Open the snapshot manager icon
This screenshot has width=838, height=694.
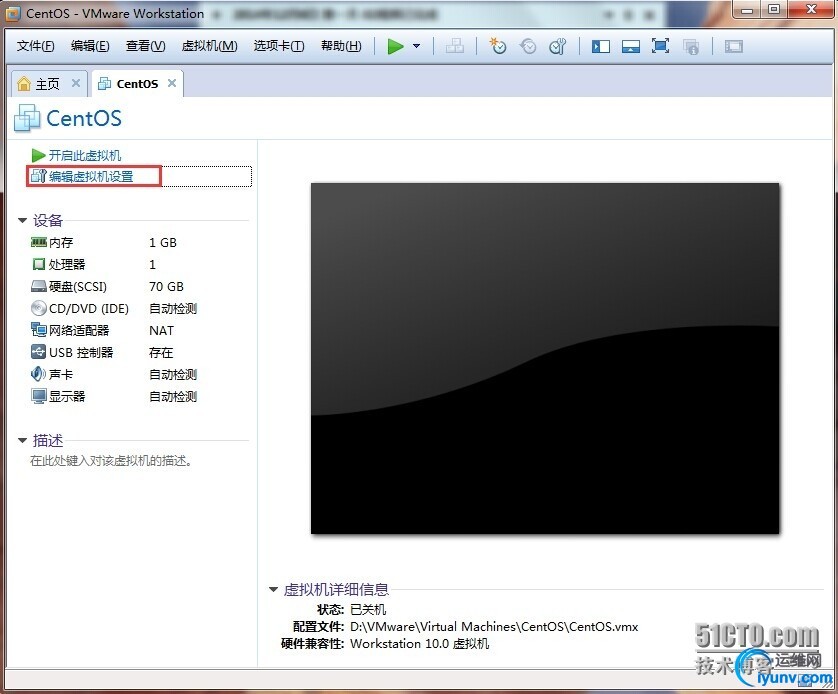557,46
